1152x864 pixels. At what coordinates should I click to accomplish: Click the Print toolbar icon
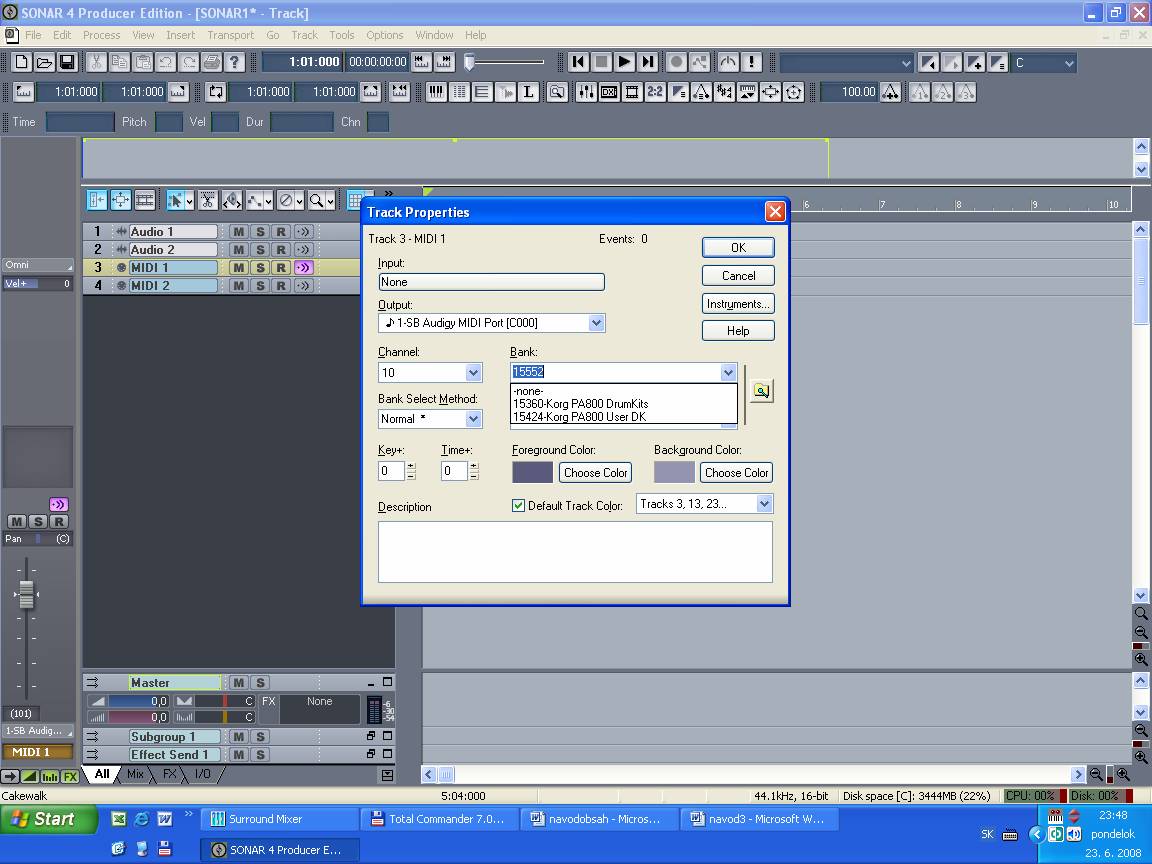pos(212,62)
